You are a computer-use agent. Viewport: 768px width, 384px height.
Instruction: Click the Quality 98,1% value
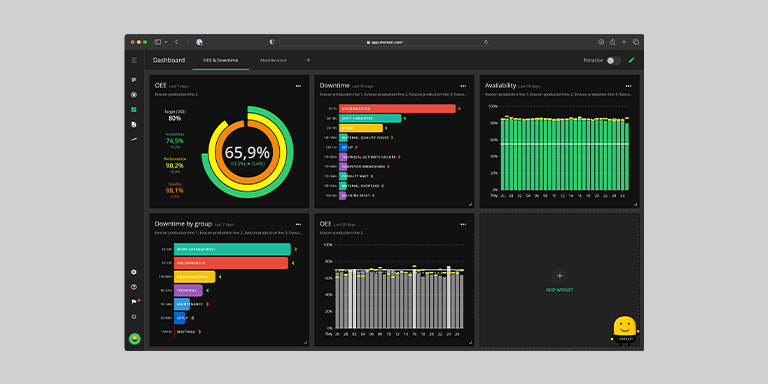click(174, 191)
